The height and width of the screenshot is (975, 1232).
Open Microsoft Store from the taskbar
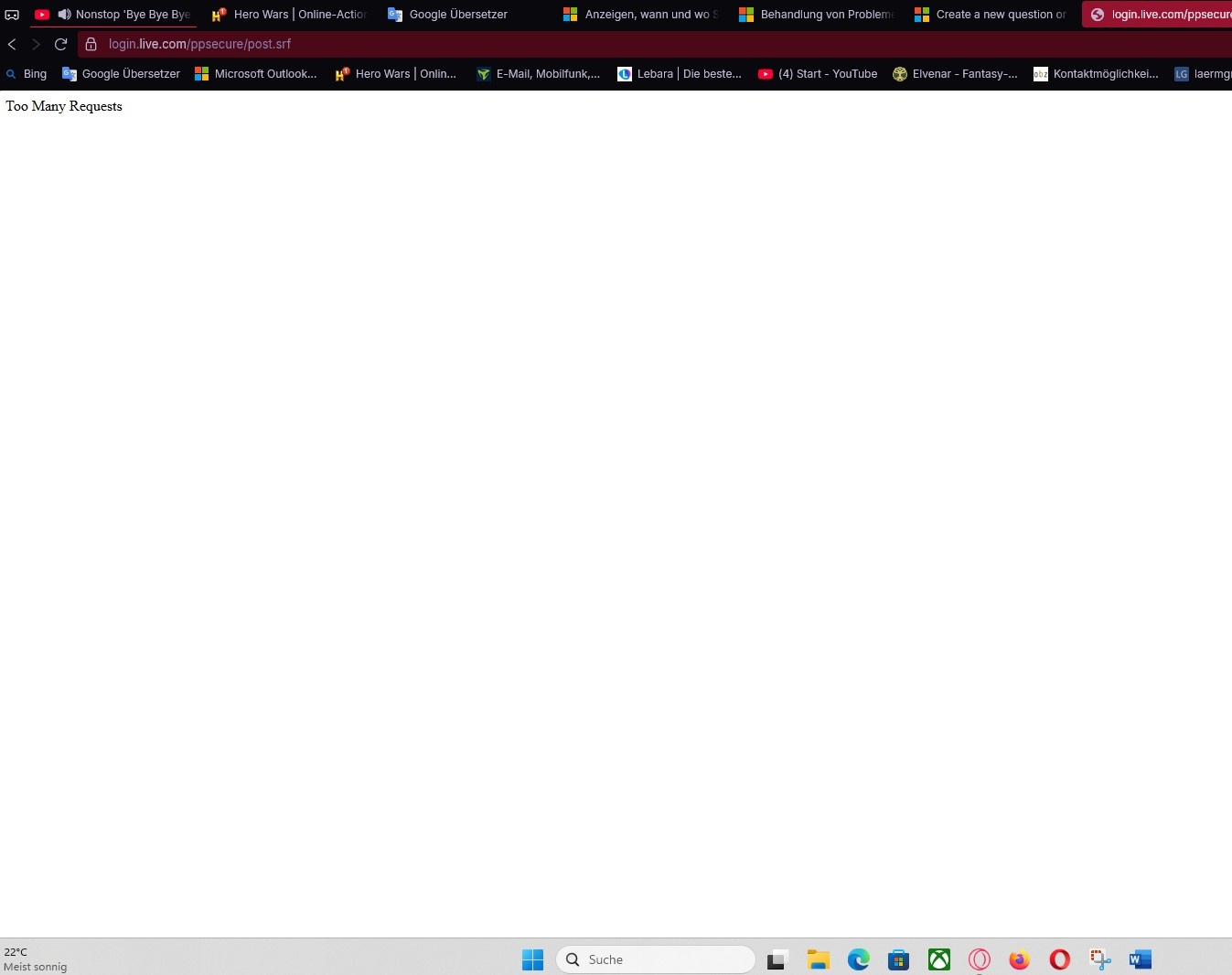pyautogui.click(x=898, y=959)
